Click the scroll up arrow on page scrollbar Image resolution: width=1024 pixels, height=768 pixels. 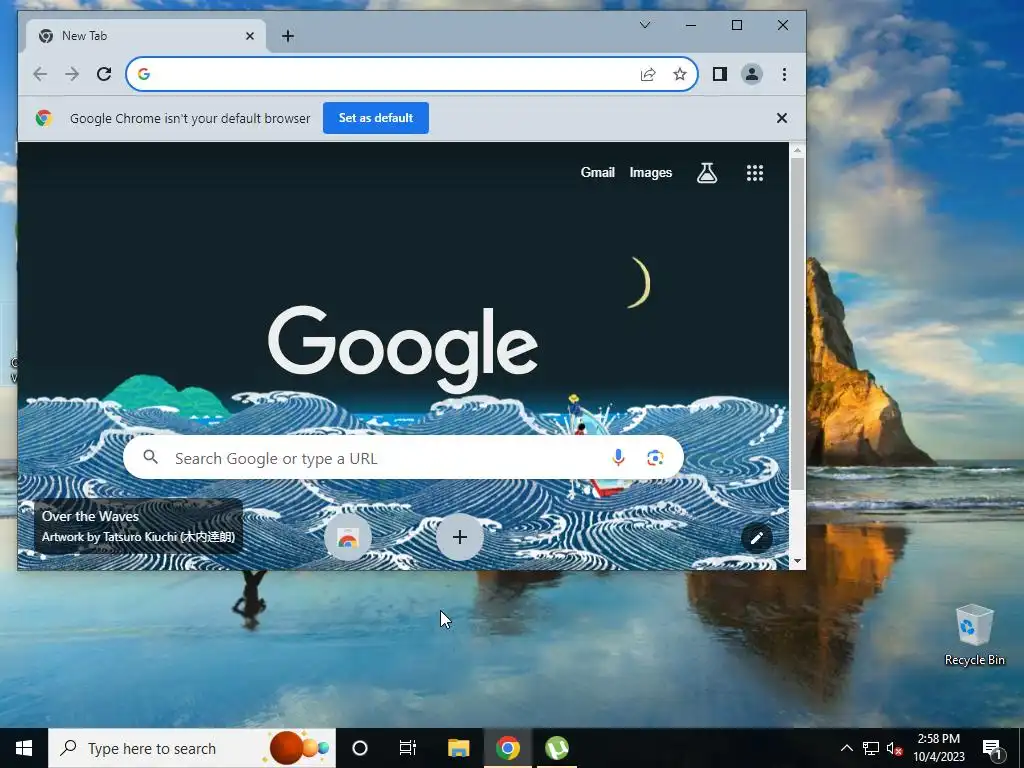797,150
